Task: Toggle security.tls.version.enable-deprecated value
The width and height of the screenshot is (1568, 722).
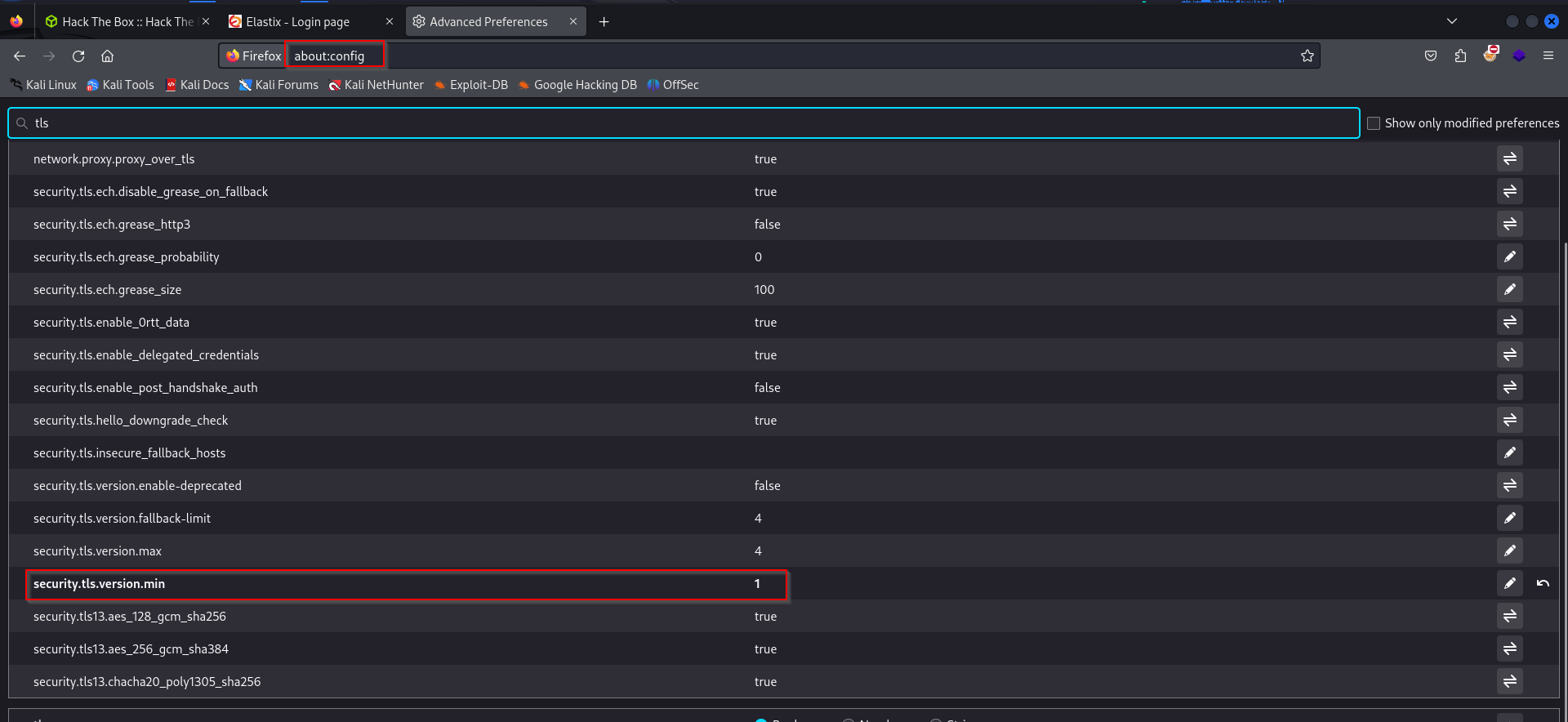Action: (x=1509, y=485)
